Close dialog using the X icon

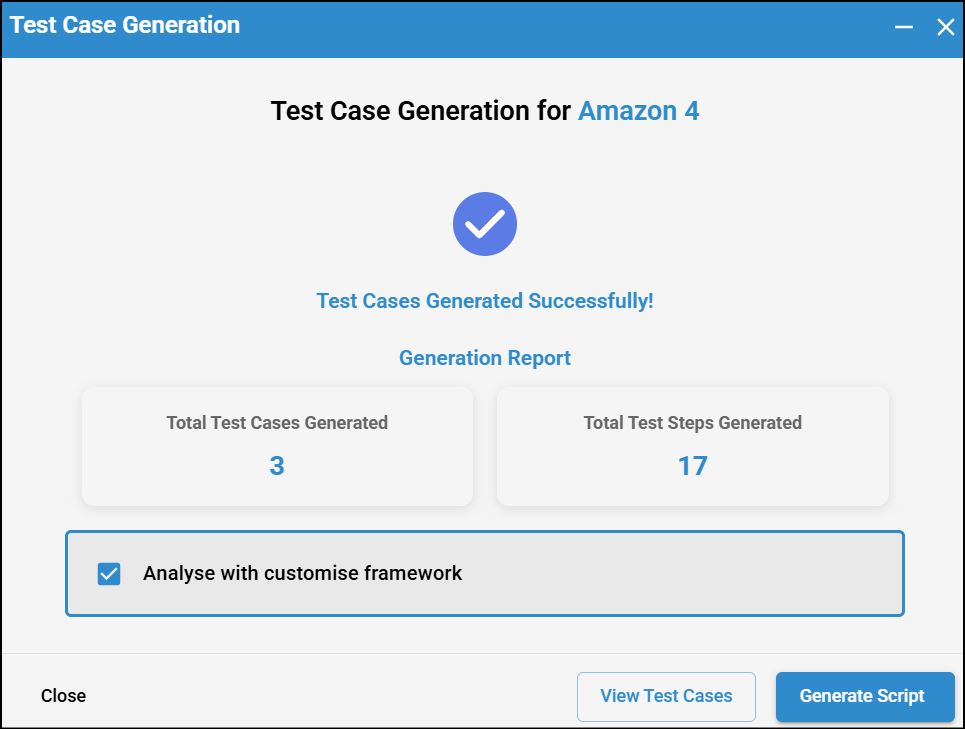(945, 27)
